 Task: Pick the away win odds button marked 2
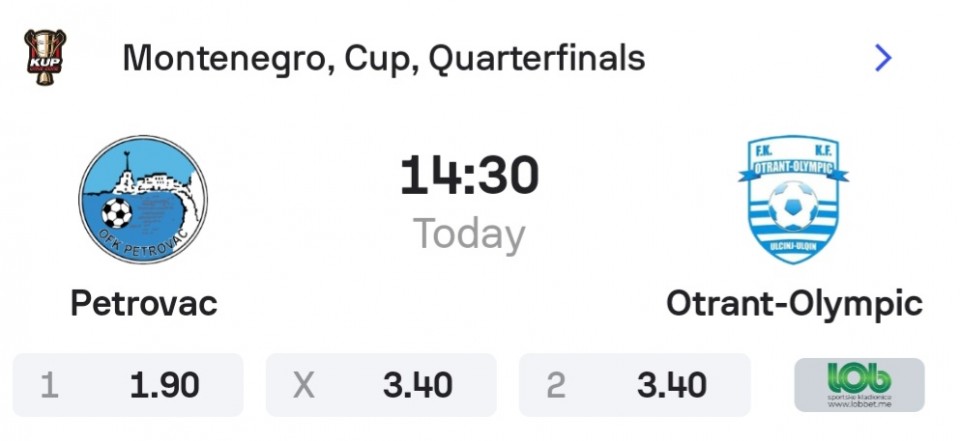pyautogui.click(x=634, y=385)
